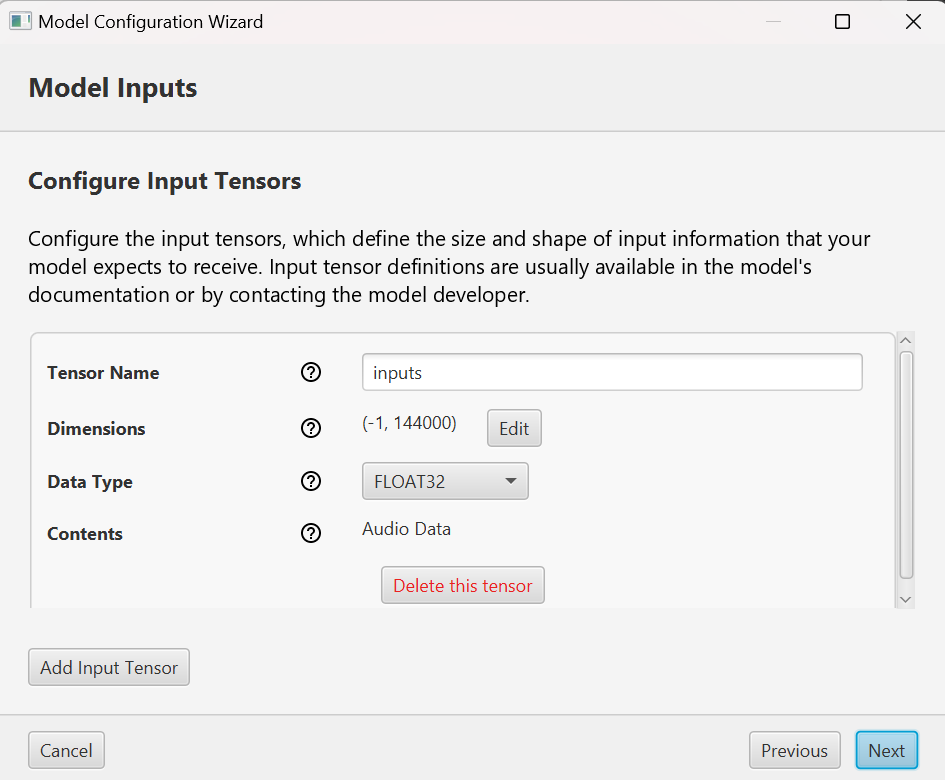The height and width of the screenshot is (780, 945).
Task: Click the Audio Data contents text
Action: click(406, 529)
